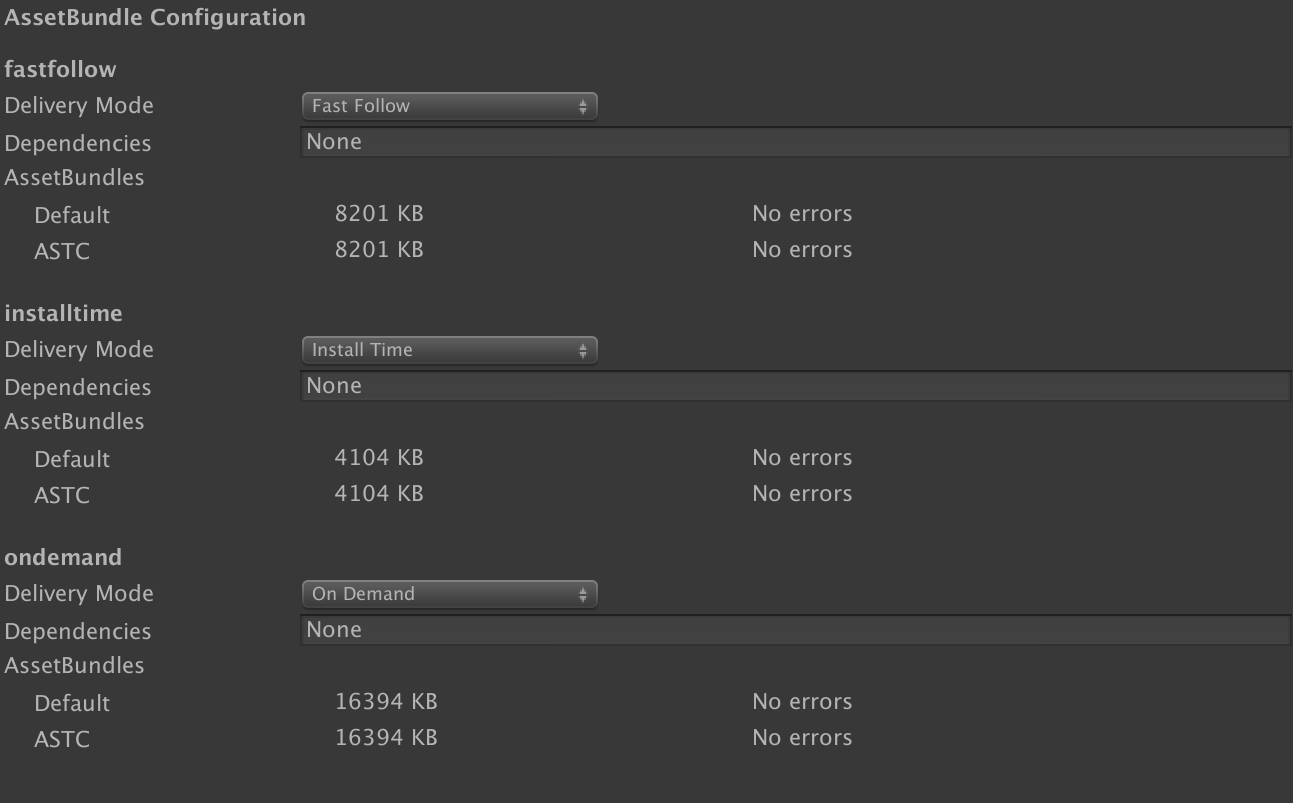Click No errors status for fastfollow ASTC
The width and height of the screenshot is (1293, 803).
pyautogui.click(x=802, y=250)
